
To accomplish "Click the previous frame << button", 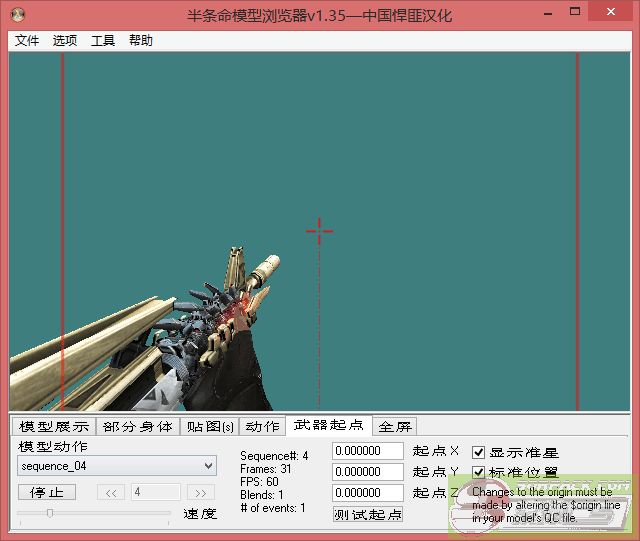I will [111, 492].
